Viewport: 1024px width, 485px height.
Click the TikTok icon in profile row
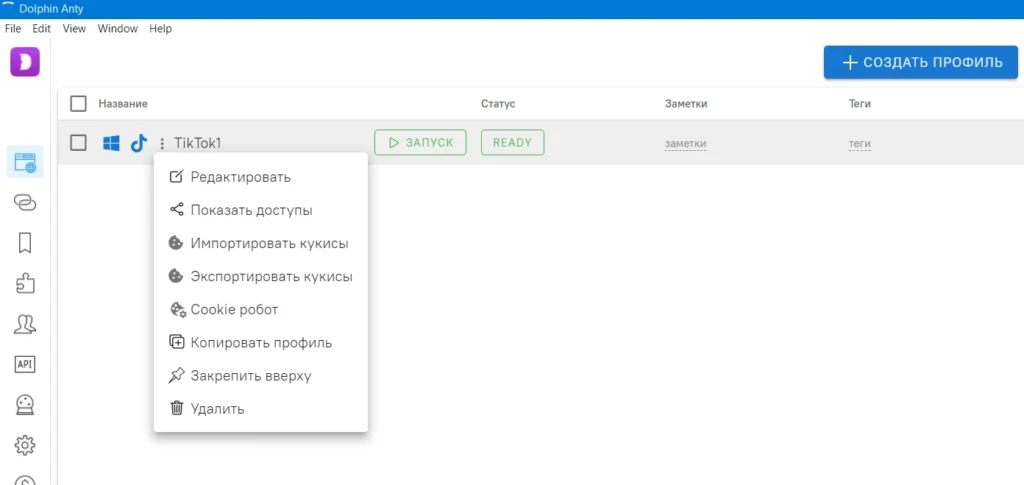click(x=138, y=143)
